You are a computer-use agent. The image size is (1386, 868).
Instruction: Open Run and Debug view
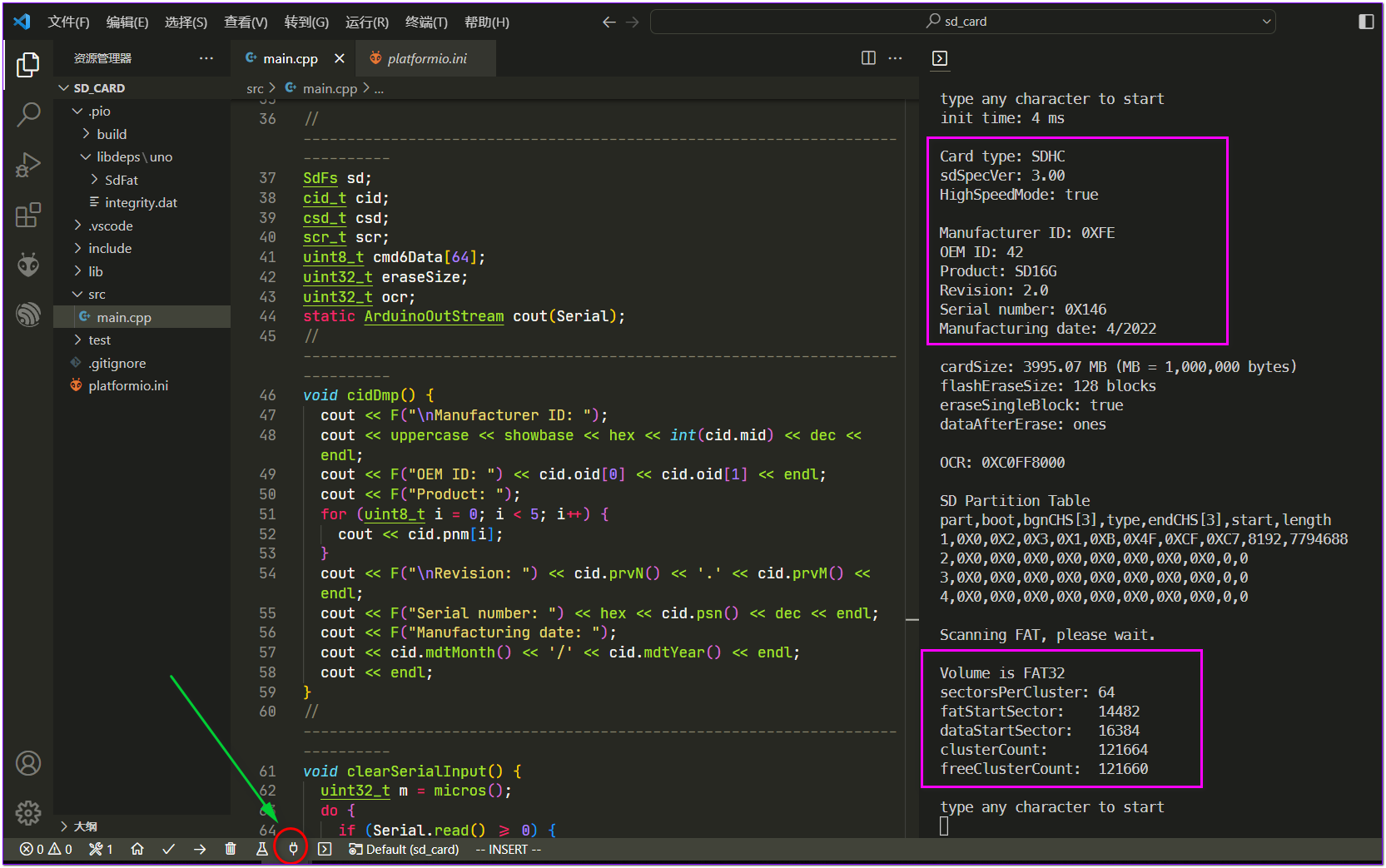[x=28, y=165]
